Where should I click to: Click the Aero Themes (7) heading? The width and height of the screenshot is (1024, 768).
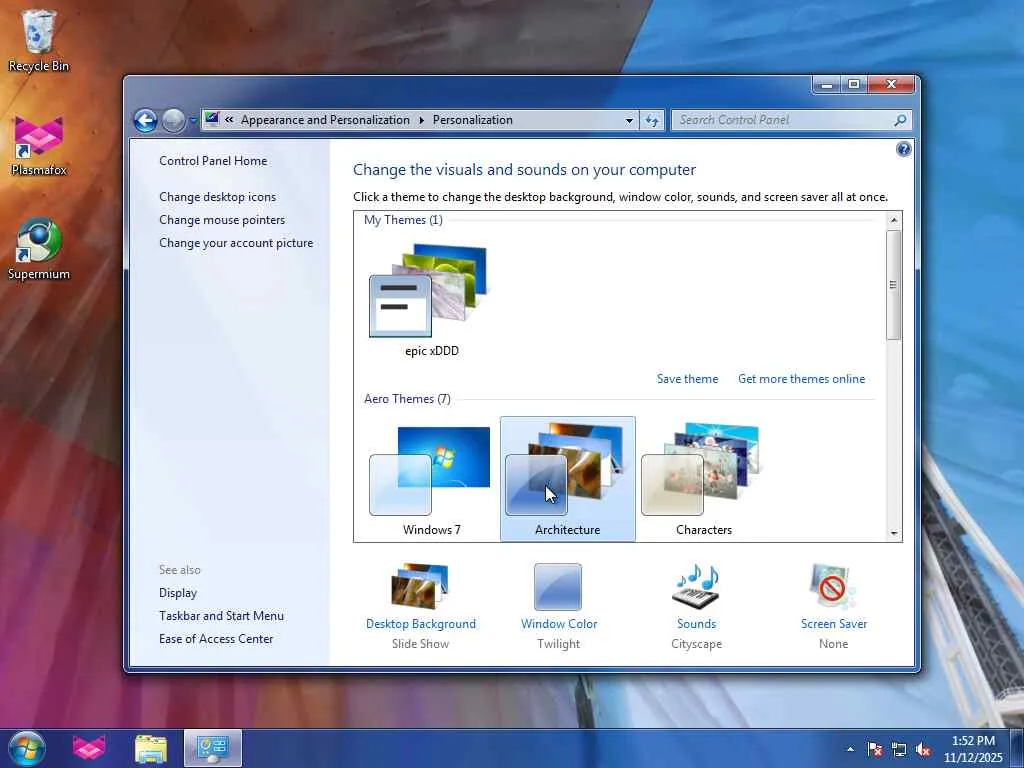(x=407, y=398)
